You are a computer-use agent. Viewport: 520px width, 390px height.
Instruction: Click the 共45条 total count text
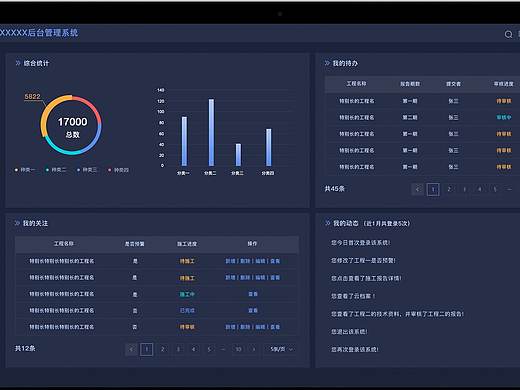click(335, 189)
